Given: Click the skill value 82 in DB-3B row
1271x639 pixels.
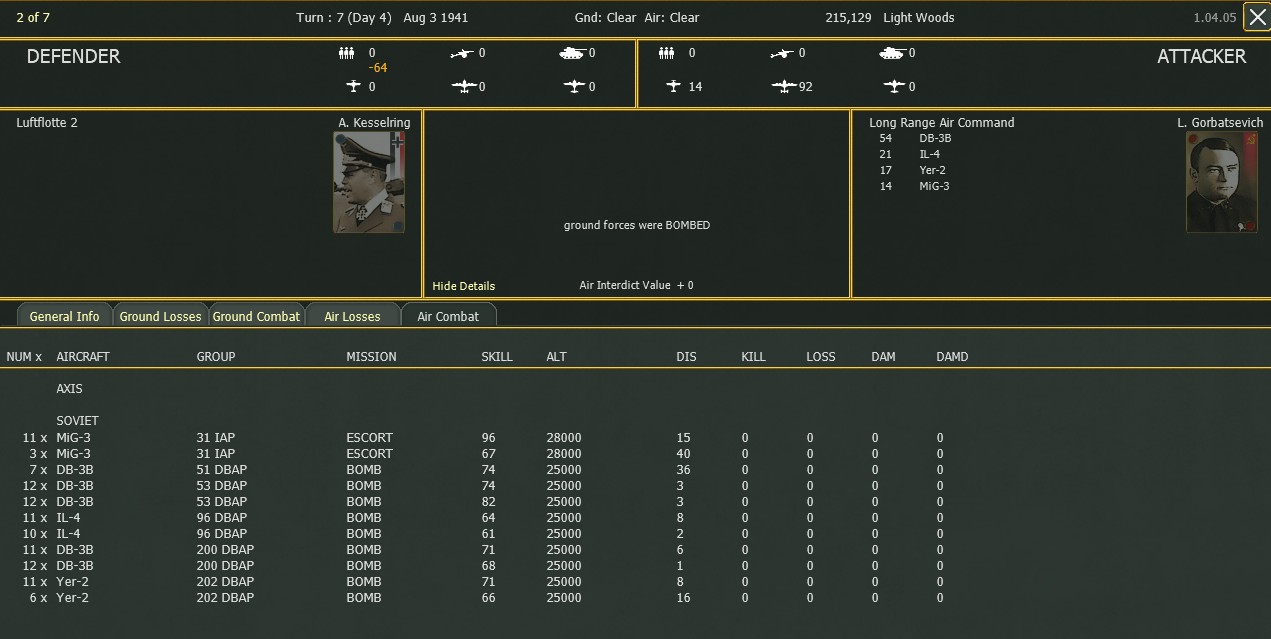Looking at the screenshot, I should click(x=489, y=502).
